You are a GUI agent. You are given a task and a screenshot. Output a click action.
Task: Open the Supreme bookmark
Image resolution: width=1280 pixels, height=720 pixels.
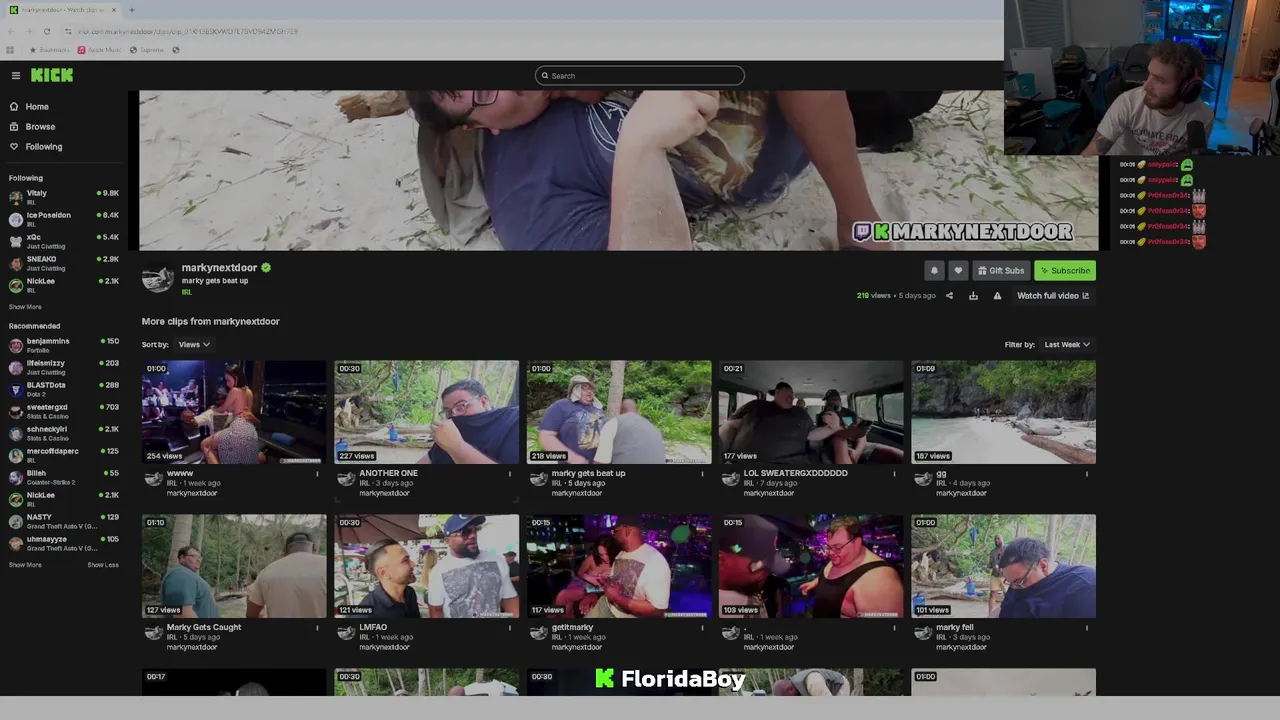147,50
